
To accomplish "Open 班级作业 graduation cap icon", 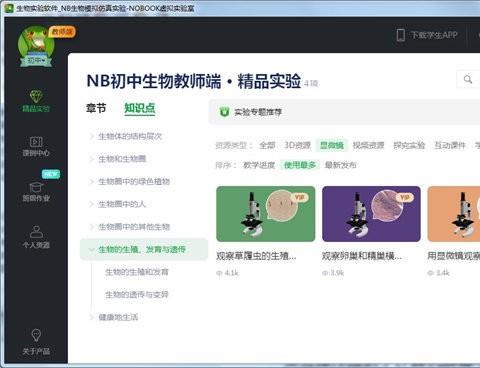I will pos(36,187).
